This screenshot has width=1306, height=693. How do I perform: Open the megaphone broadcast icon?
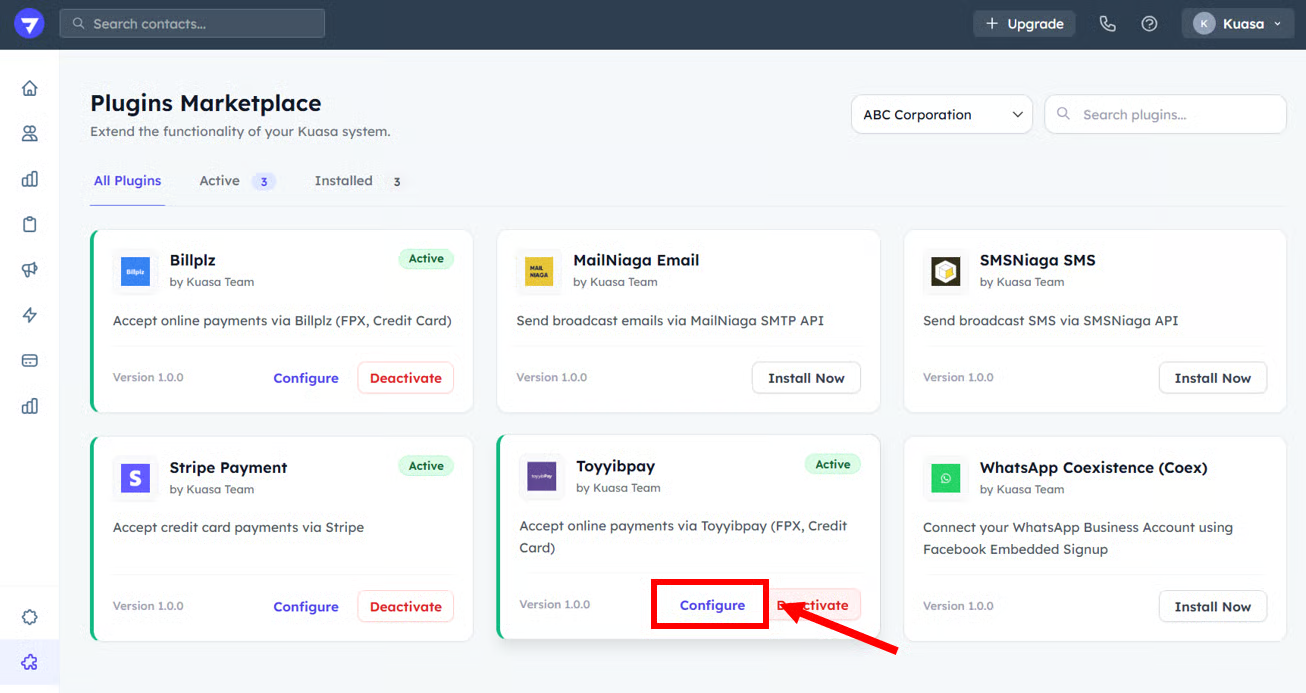(x=29, y=270)
